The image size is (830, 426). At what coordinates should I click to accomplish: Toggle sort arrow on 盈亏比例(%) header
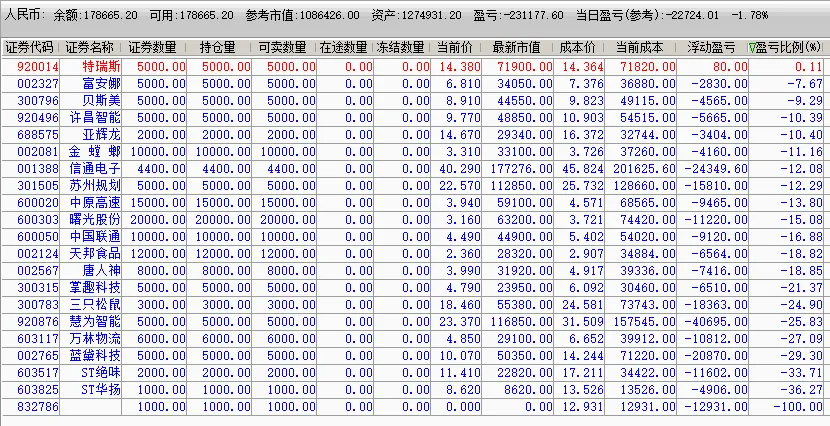[x=752, y=48]
